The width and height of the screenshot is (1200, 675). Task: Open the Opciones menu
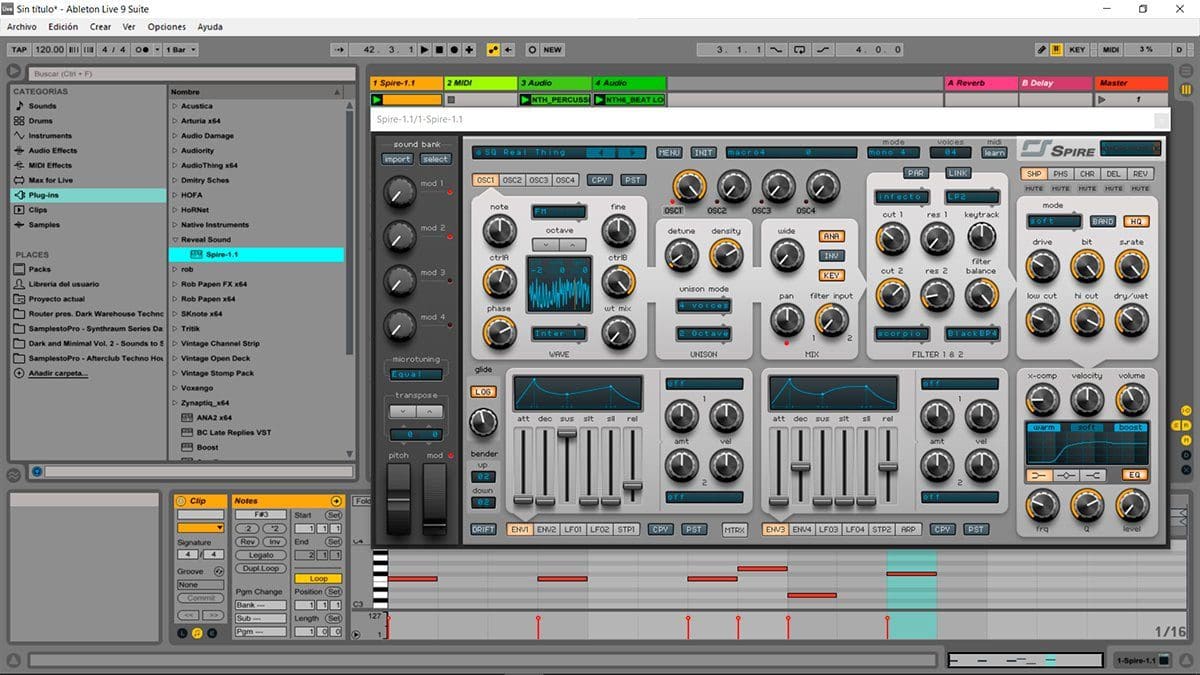[x=166, y=27]
